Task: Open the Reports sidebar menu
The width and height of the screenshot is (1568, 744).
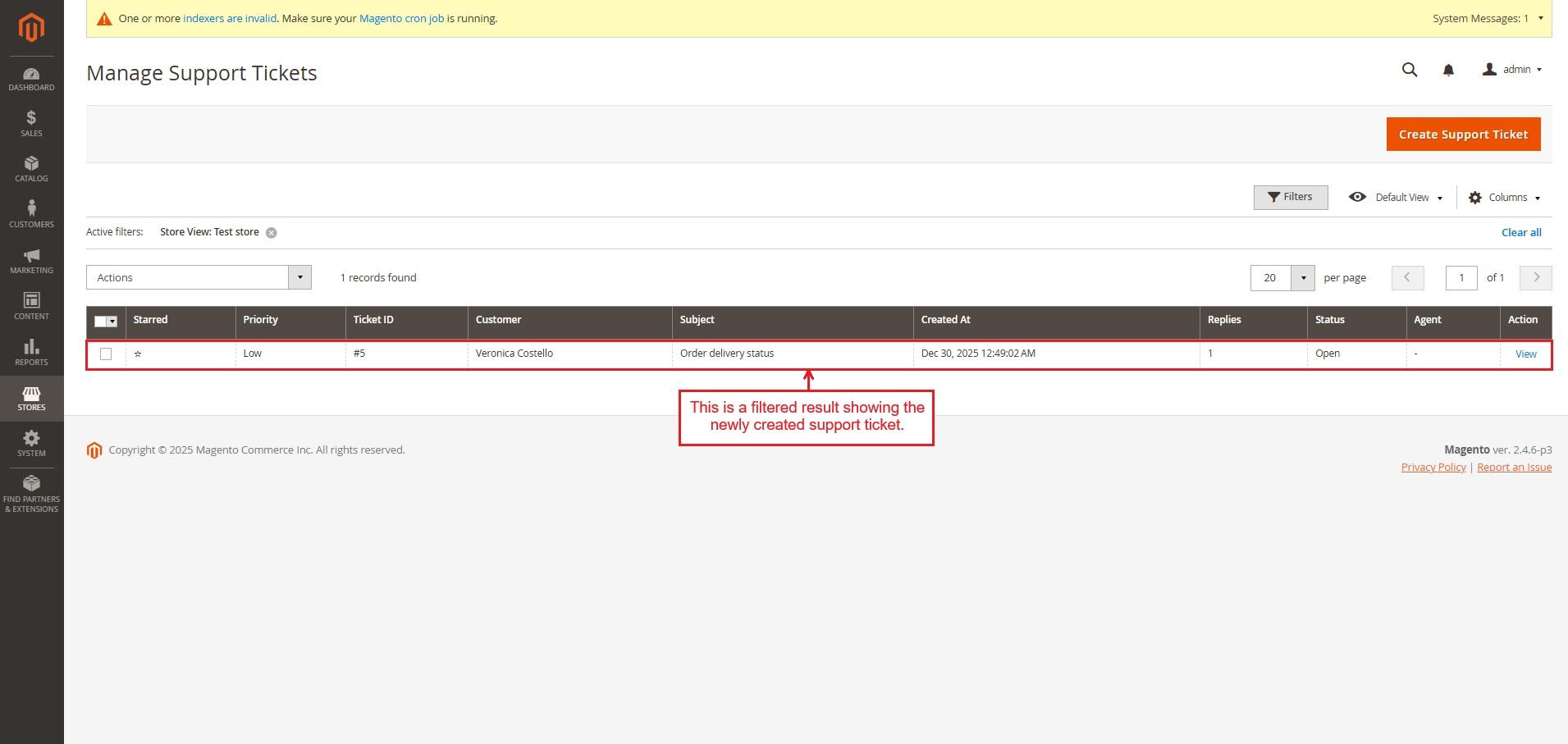Action: tap(31, 352)
